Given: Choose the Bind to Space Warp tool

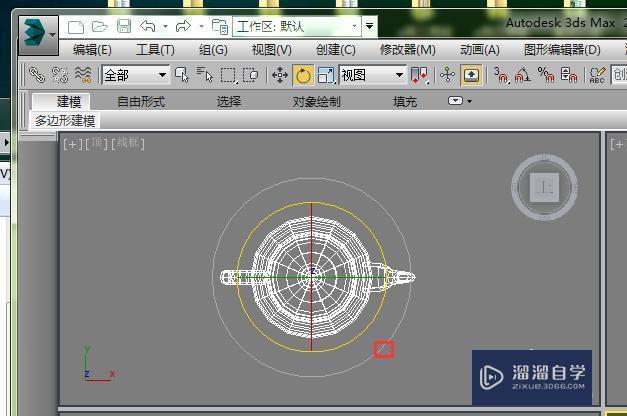Looking at the screenshot, I should tap(83, 75).
